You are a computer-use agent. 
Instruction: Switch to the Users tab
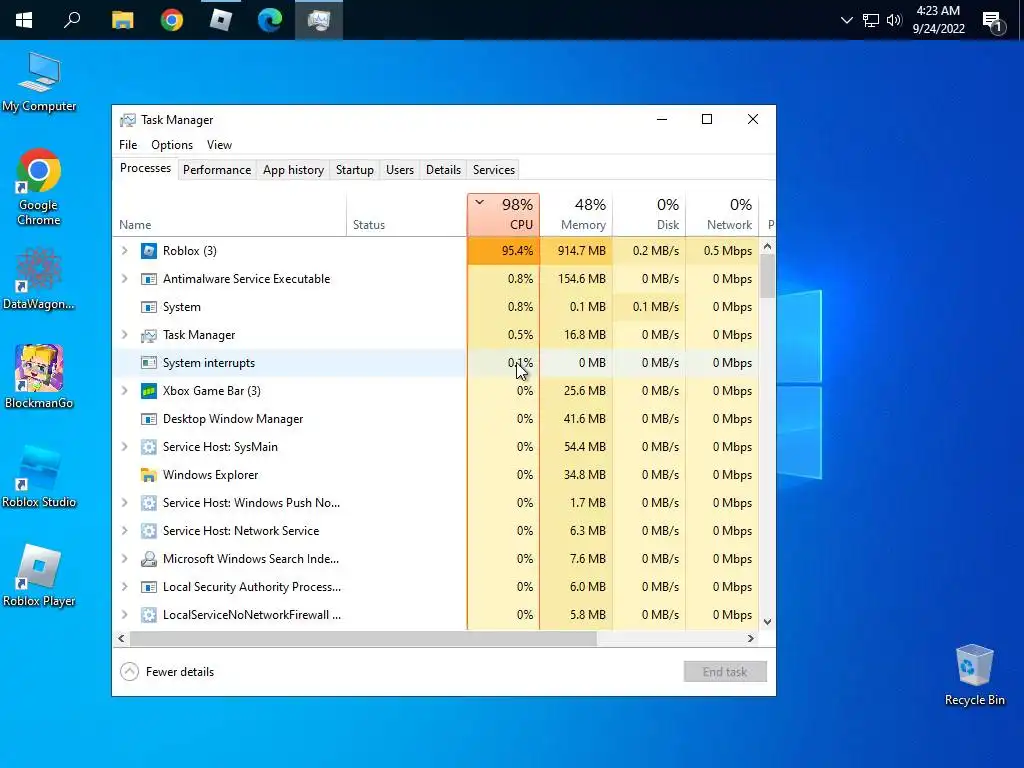tap(400, 170)
